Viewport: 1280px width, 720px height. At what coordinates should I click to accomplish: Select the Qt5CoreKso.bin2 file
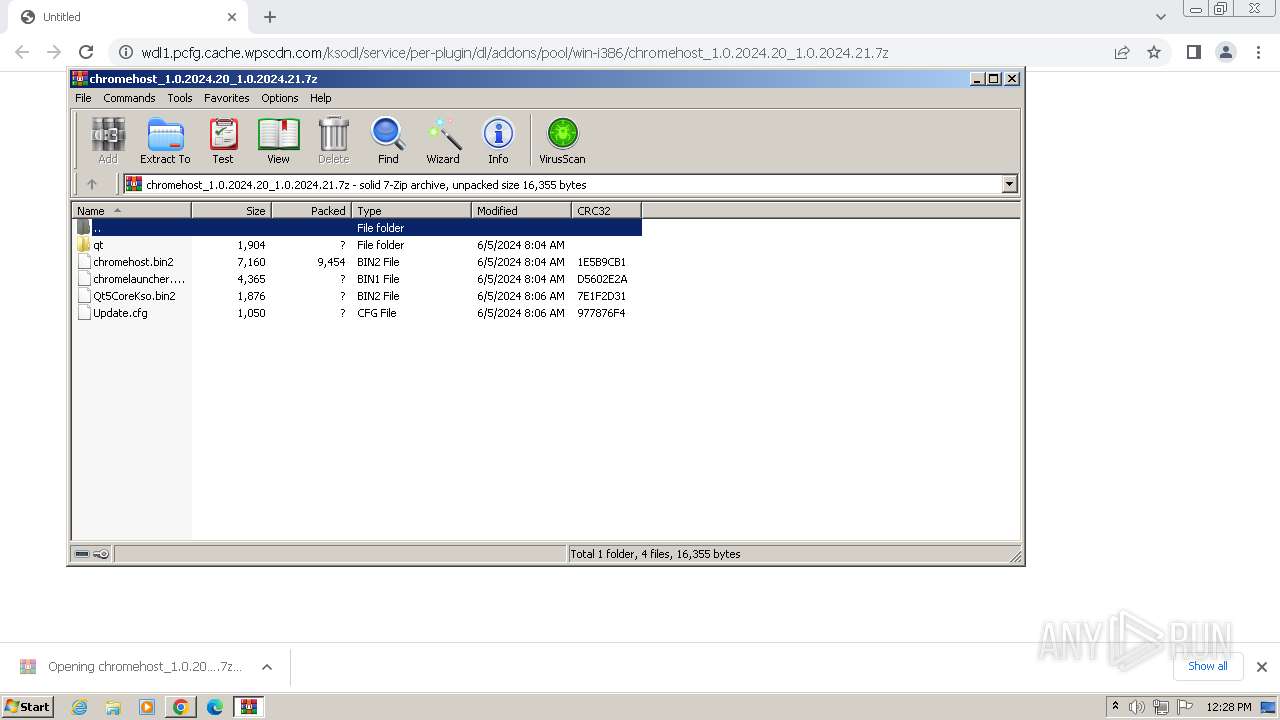coord(356,296)
